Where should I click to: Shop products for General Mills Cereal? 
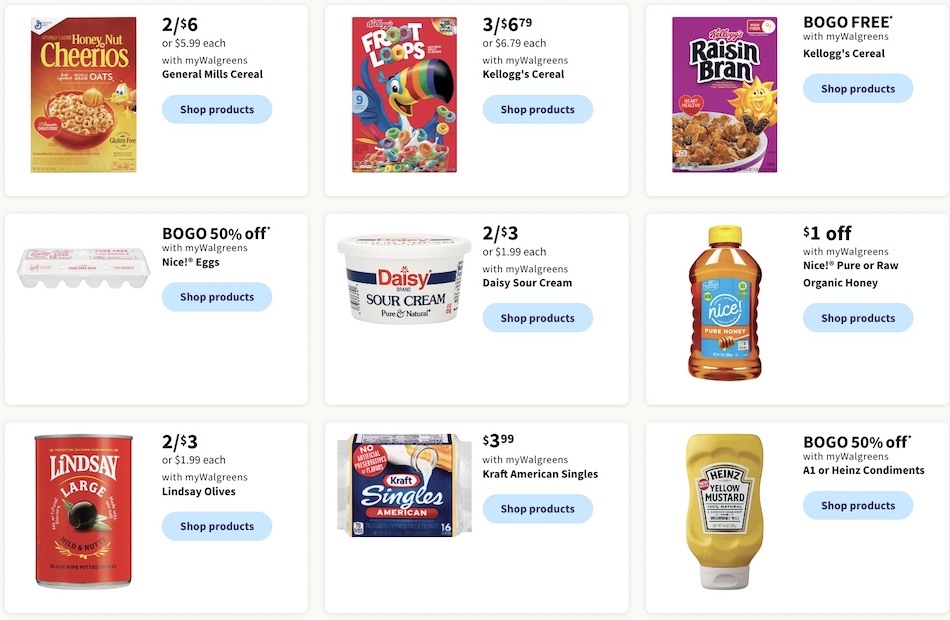(217, 110)
